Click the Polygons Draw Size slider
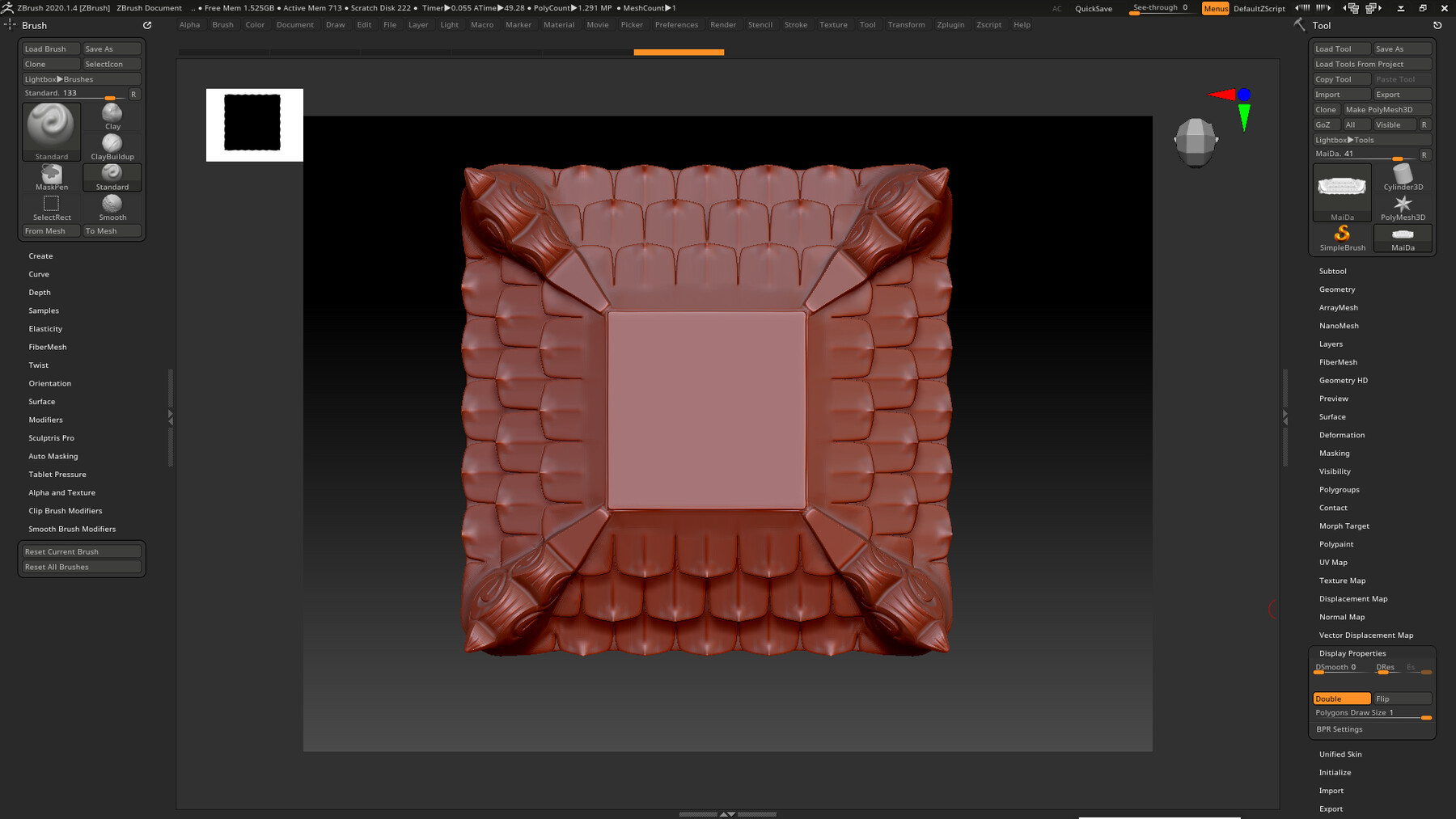1456x819 pixels. [1373, 714]
